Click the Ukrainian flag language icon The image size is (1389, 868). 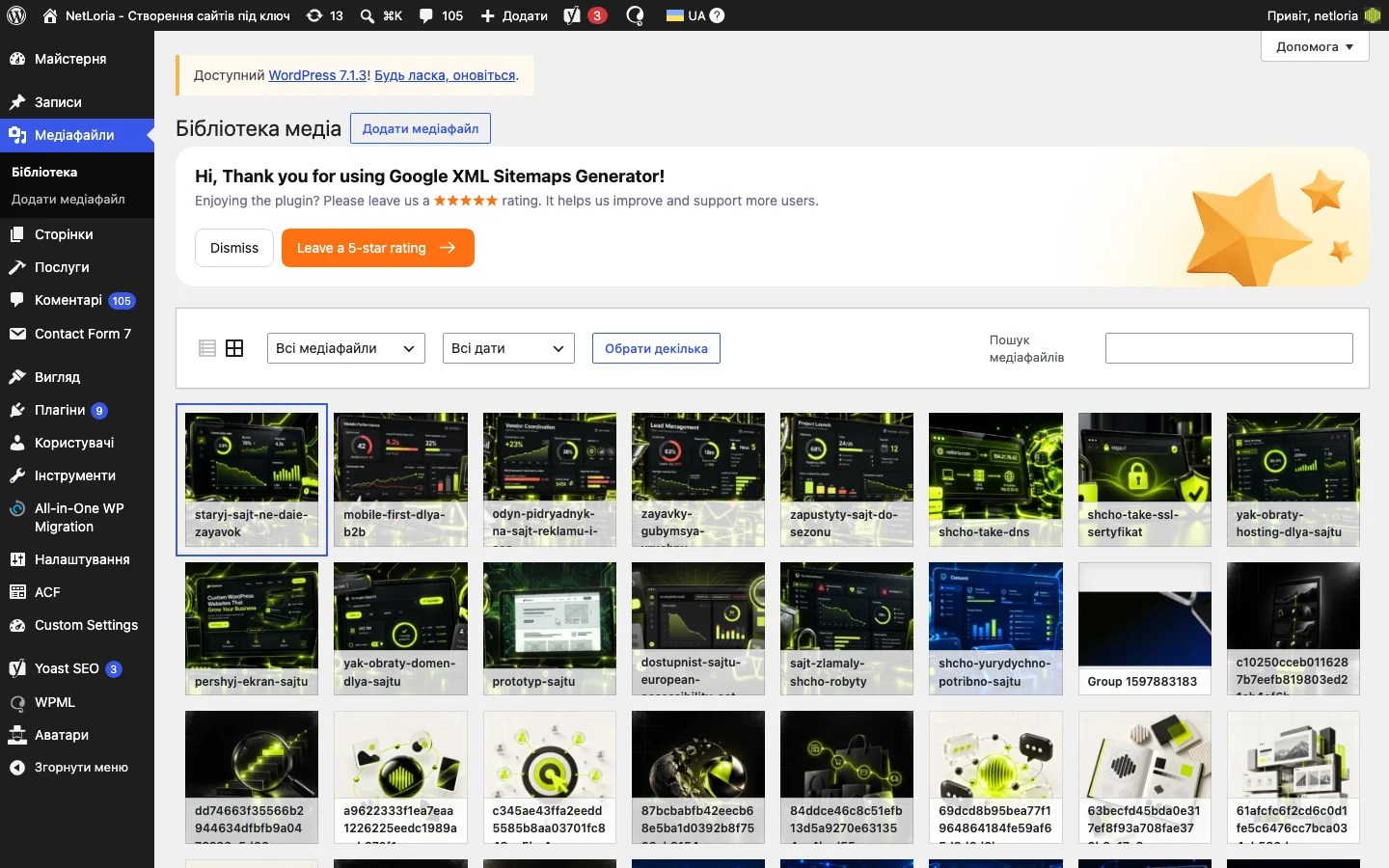pyautogui.click(x=675, y=15)
